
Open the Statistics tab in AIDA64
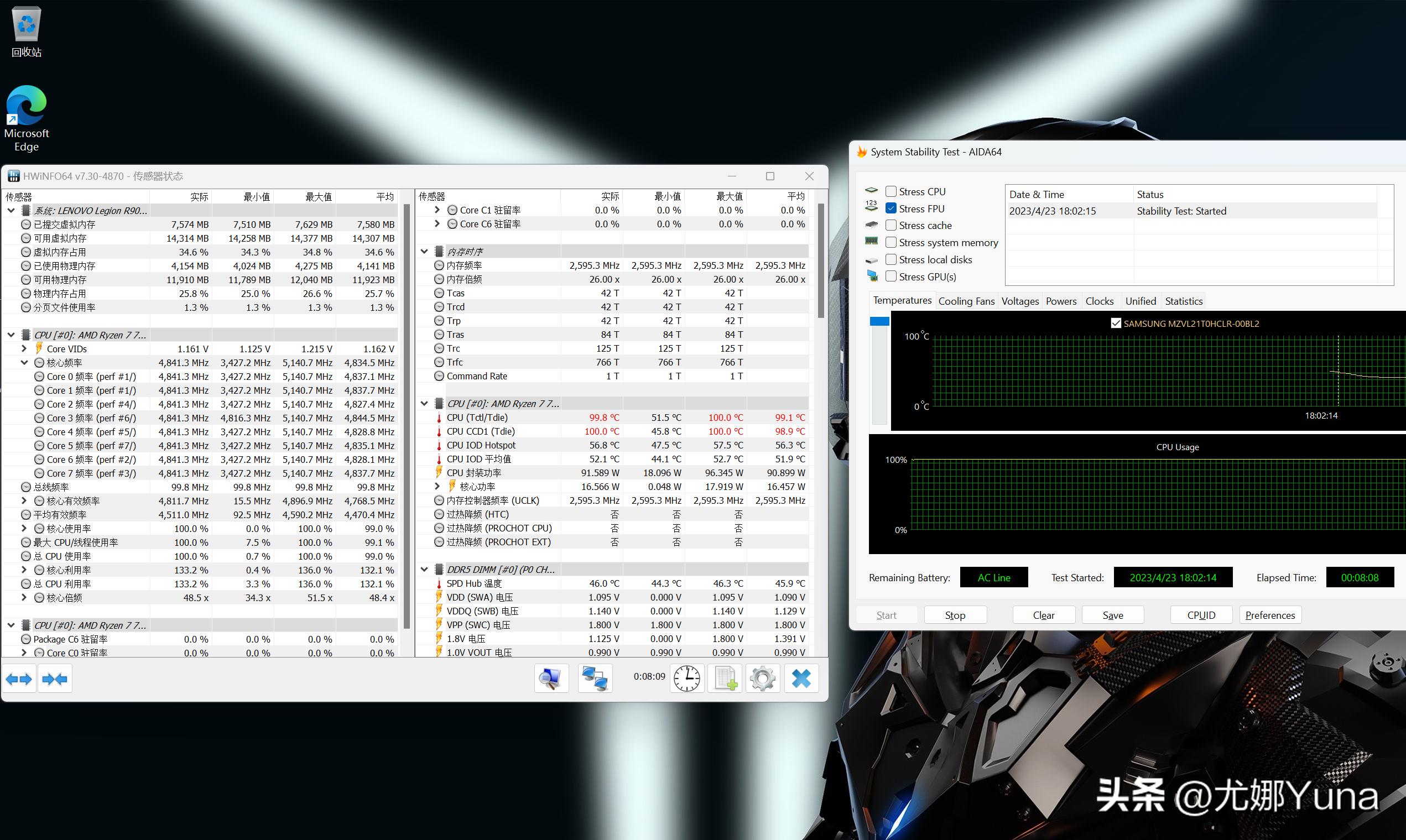pos(1183,301)
